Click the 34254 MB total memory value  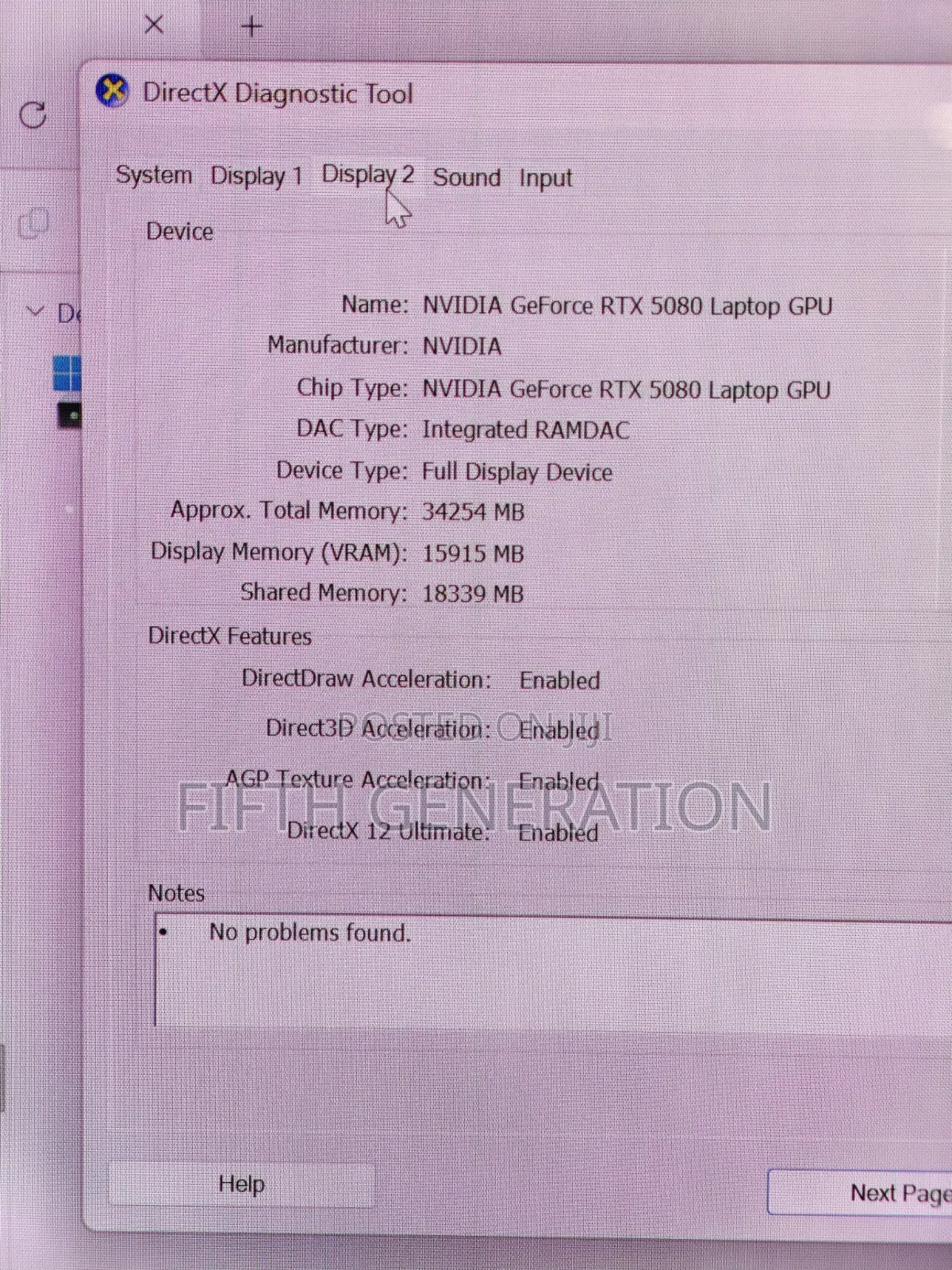click(x=473, y=512)
